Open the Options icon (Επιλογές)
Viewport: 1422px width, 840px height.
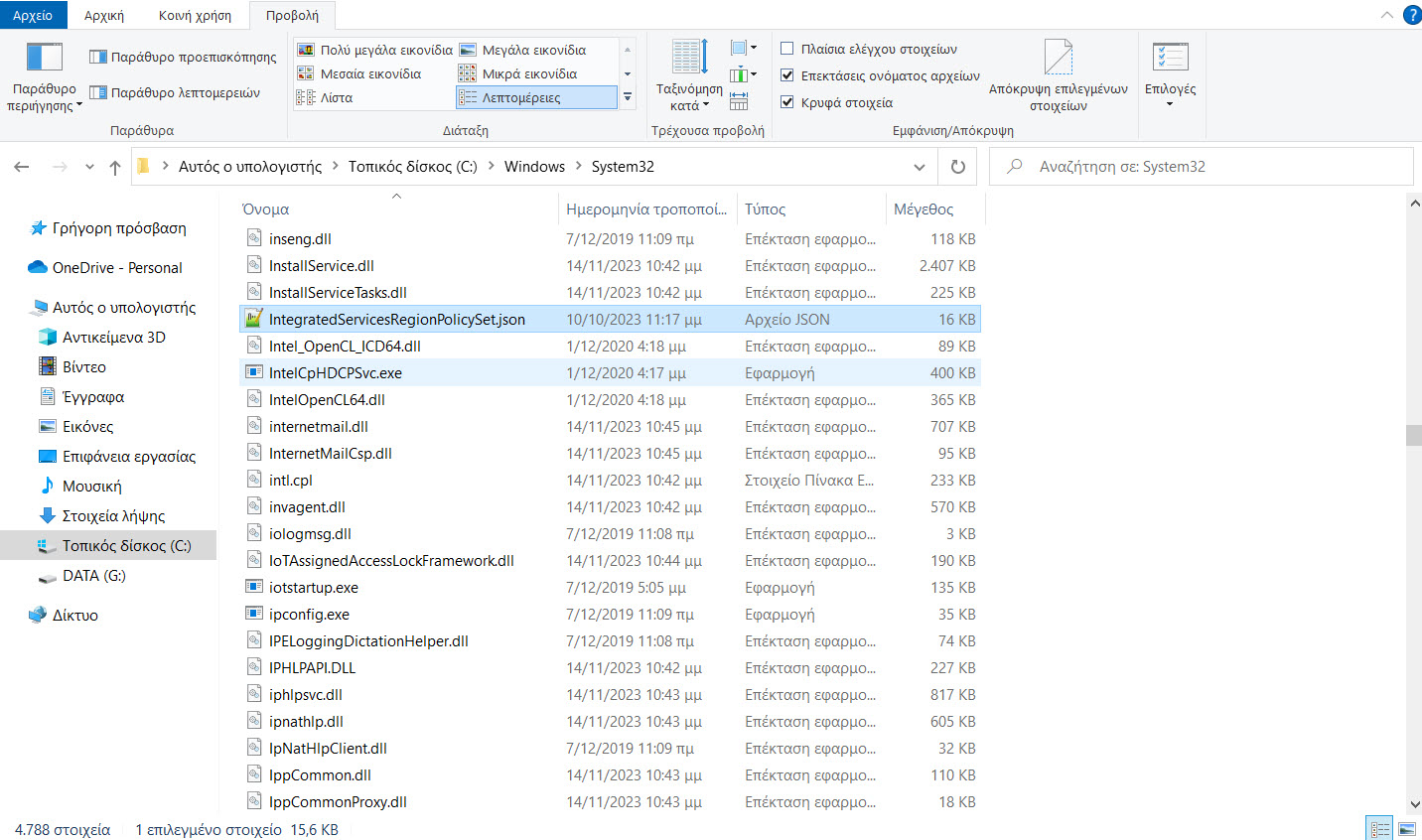click(x=1170, y=58)
